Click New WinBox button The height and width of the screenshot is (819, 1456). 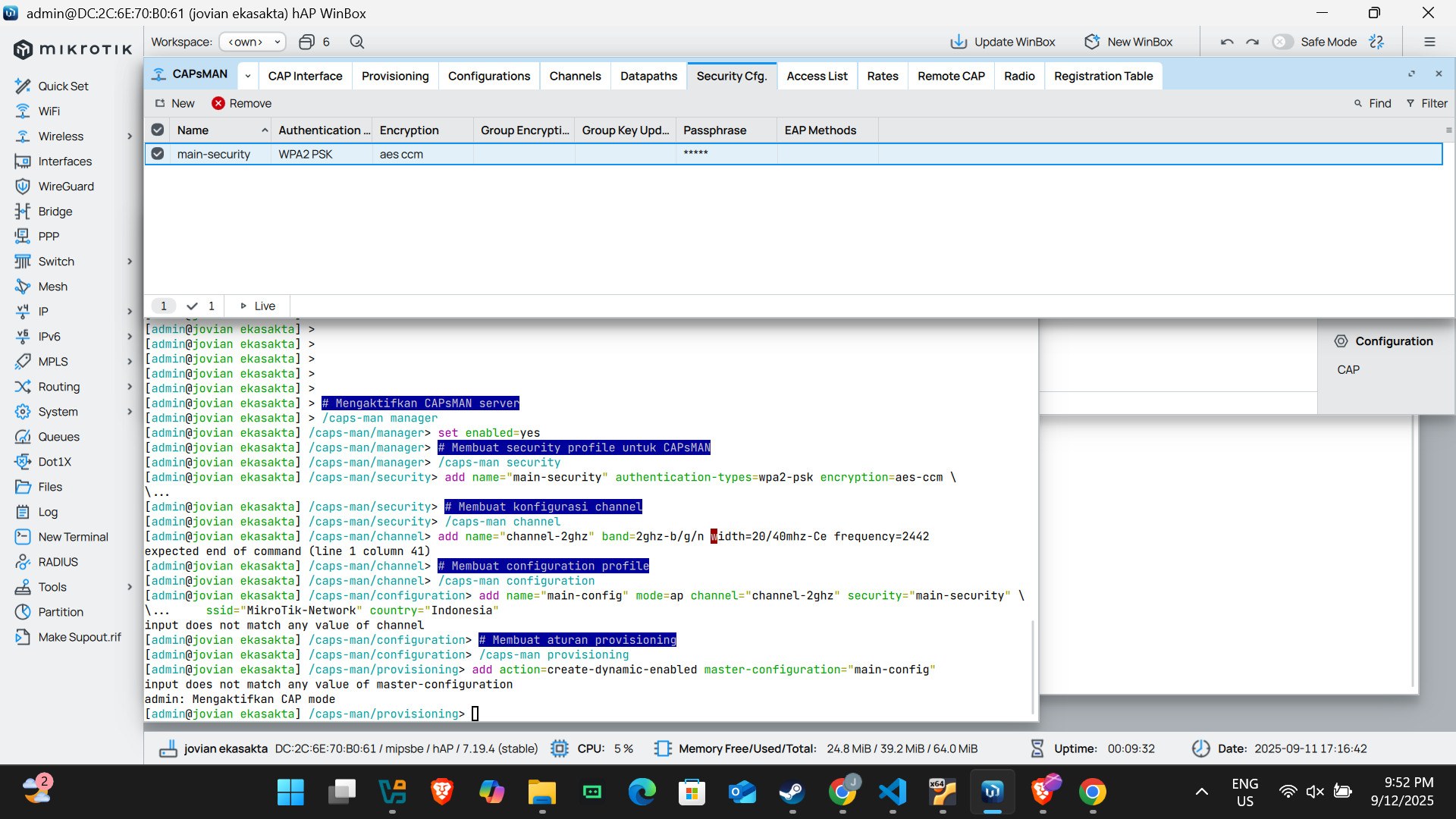click(x=1128, y=42)
